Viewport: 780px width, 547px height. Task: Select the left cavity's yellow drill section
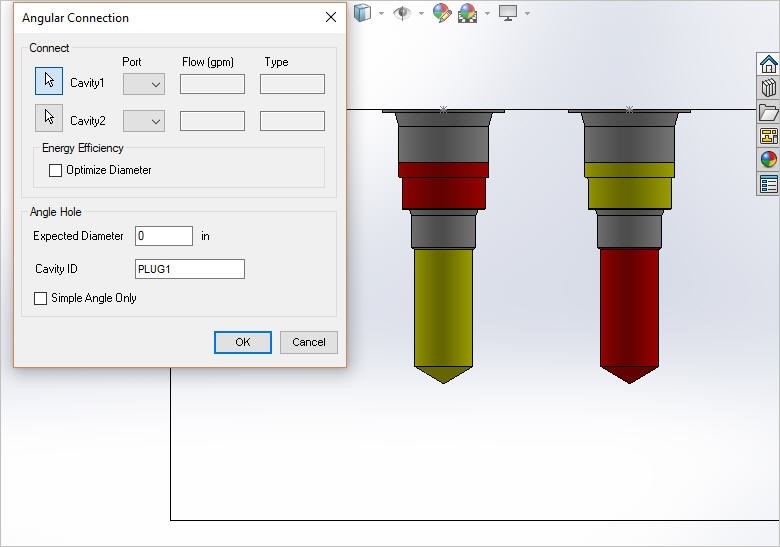(x=443, y=316)
